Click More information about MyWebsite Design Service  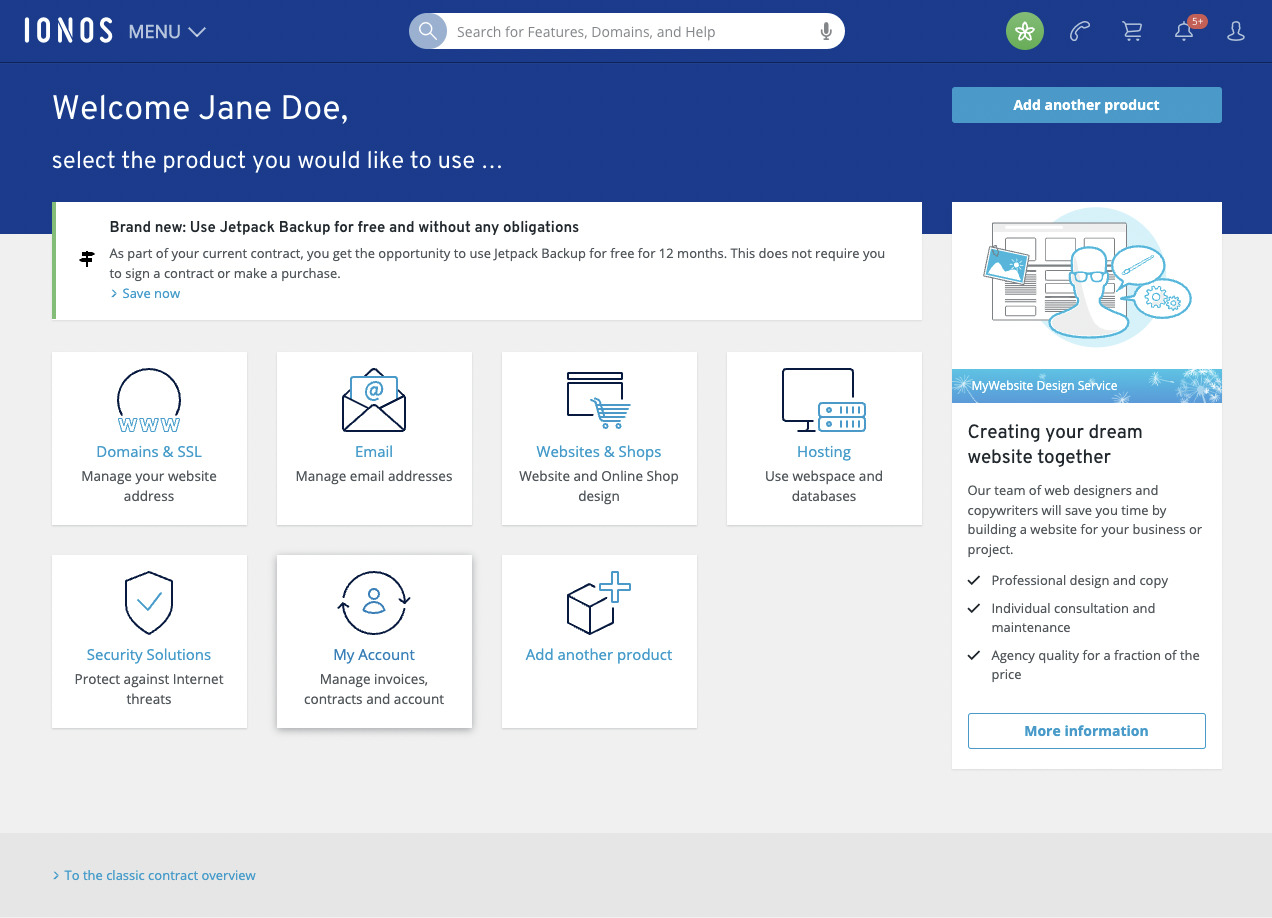[1086, 730]
